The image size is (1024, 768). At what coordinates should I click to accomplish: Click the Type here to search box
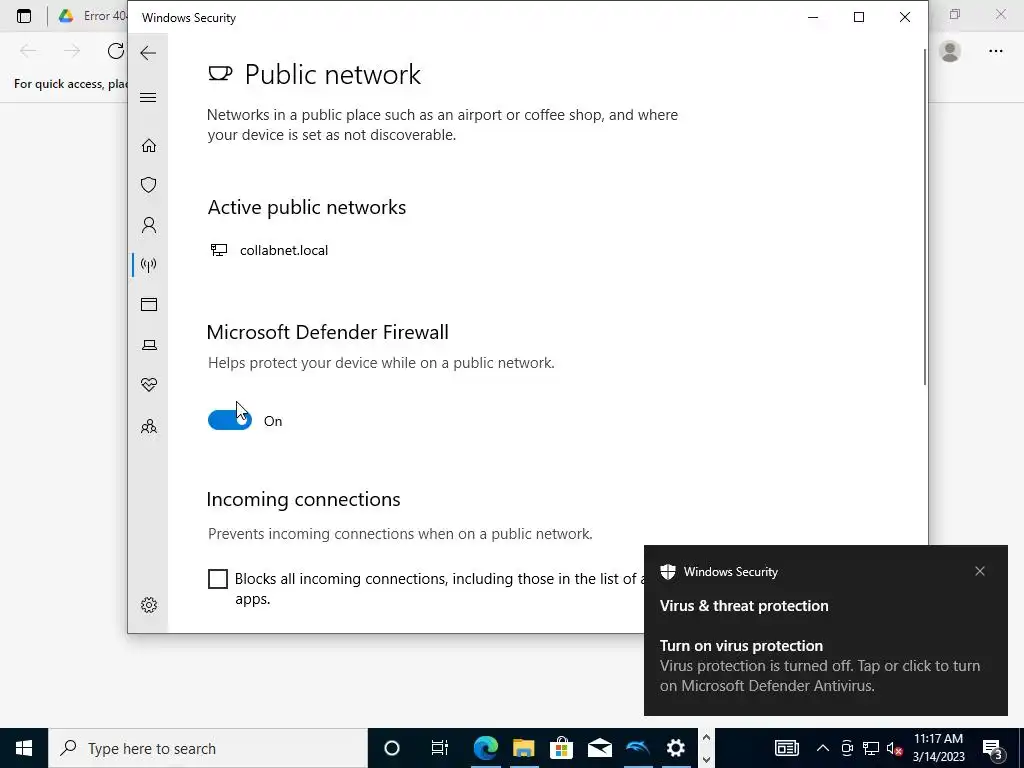208,748
